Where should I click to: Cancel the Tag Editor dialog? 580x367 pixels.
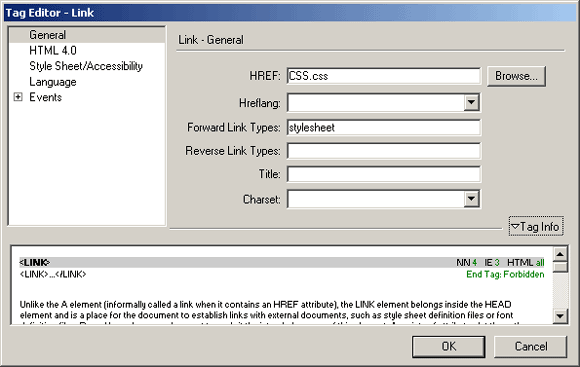tap(530, 347)
